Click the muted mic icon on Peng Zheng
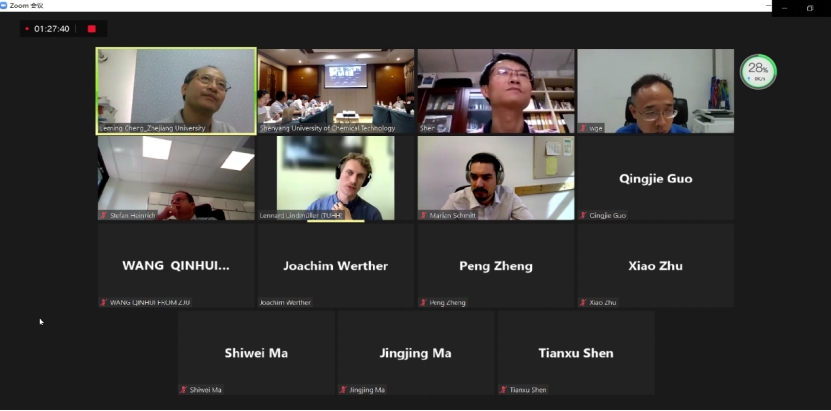 pos(423,303)
